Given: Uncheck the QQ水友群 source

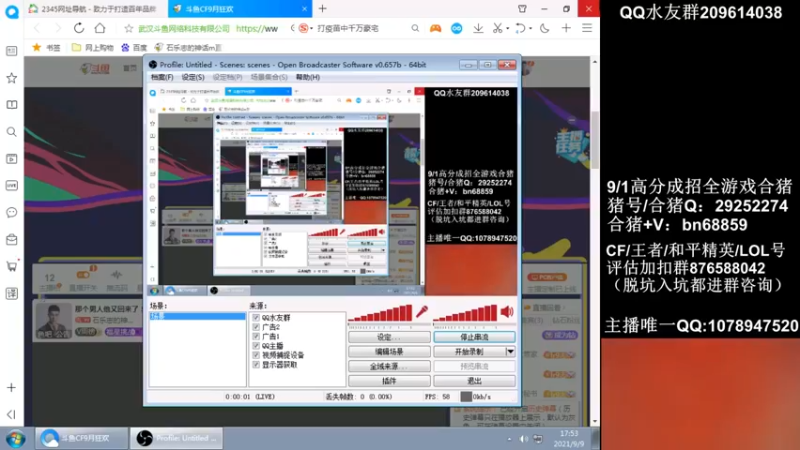Looking at the screenshot, I should point(256,317).
